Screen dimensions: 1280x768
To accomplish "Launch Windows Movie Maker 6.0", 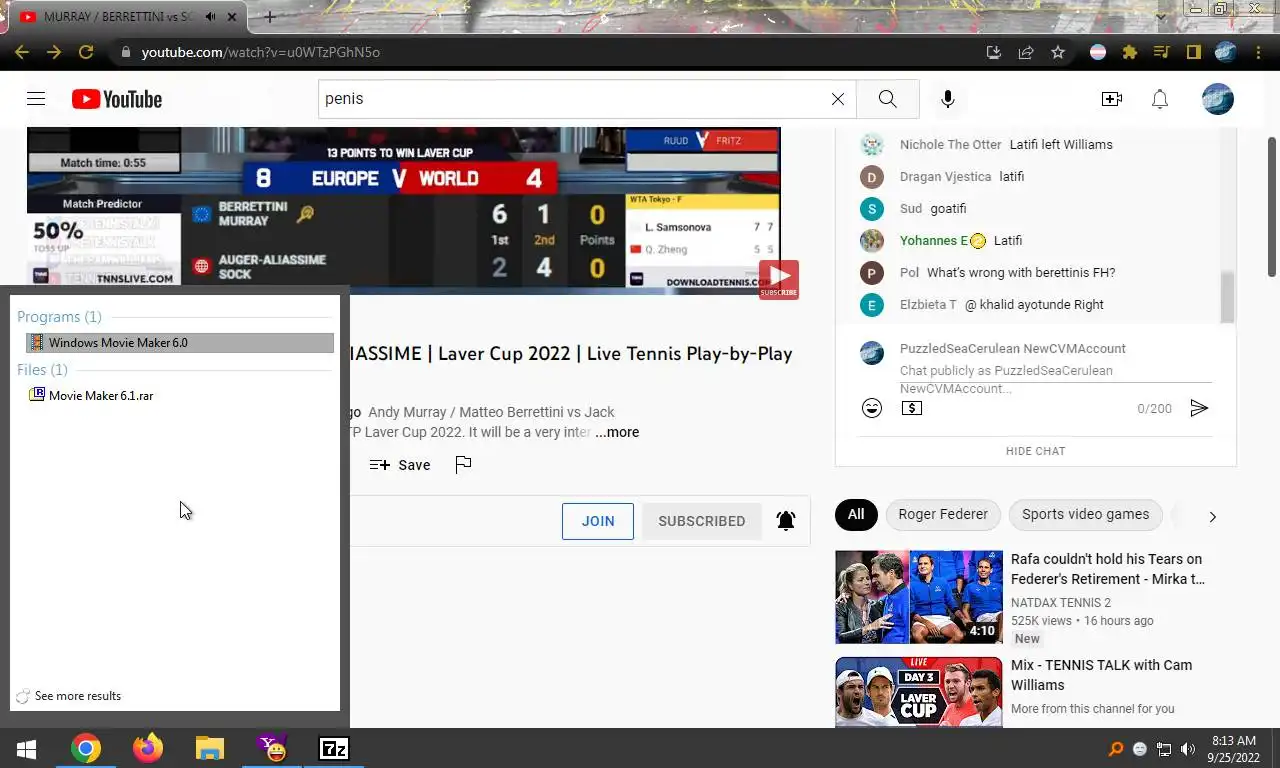I will click(x=180, y=342).
